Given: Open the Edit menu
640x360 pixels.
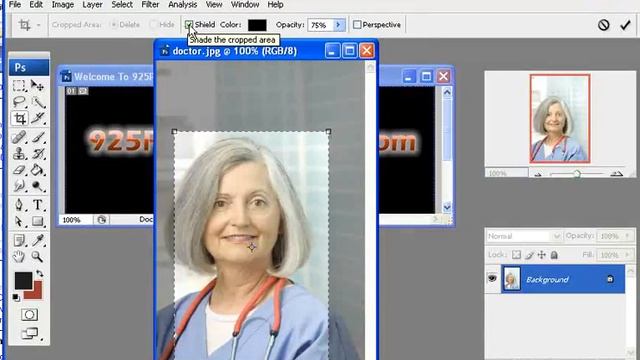Looking at the screenshot, I should tap(36, 5).
